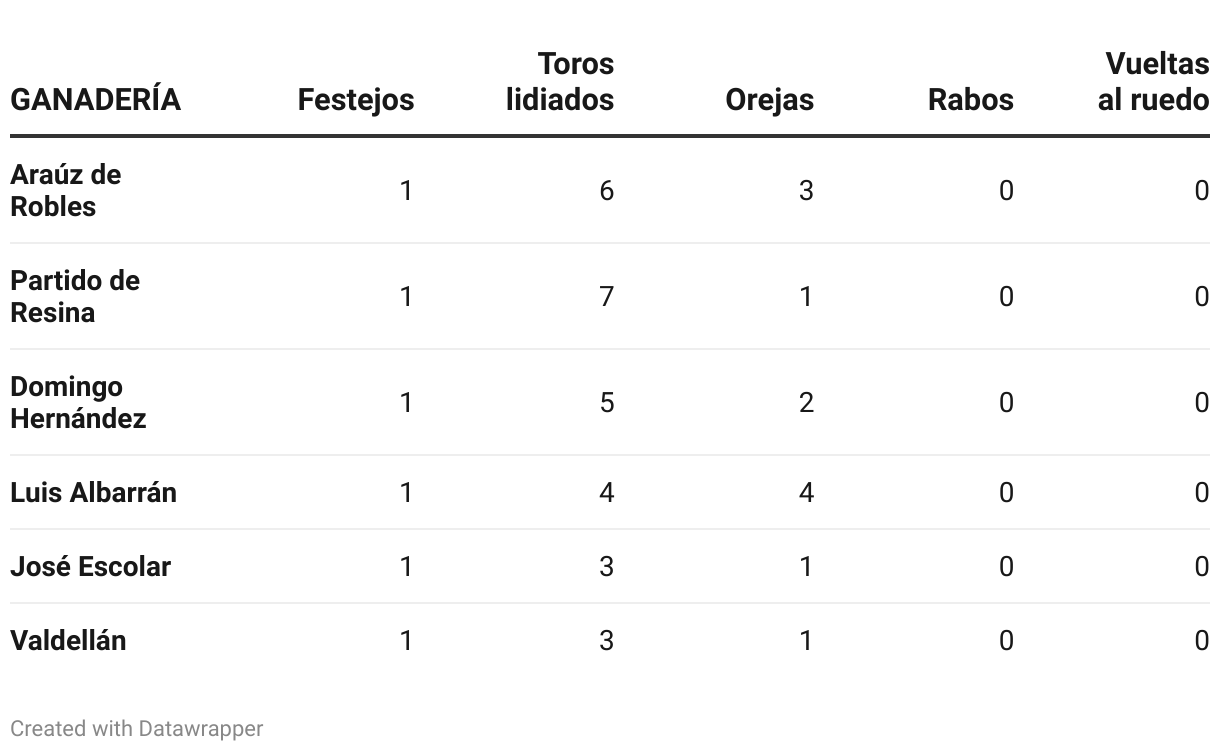Open the Created with Datawrapper link
The image size is (1220, 752).
point(136,729)
